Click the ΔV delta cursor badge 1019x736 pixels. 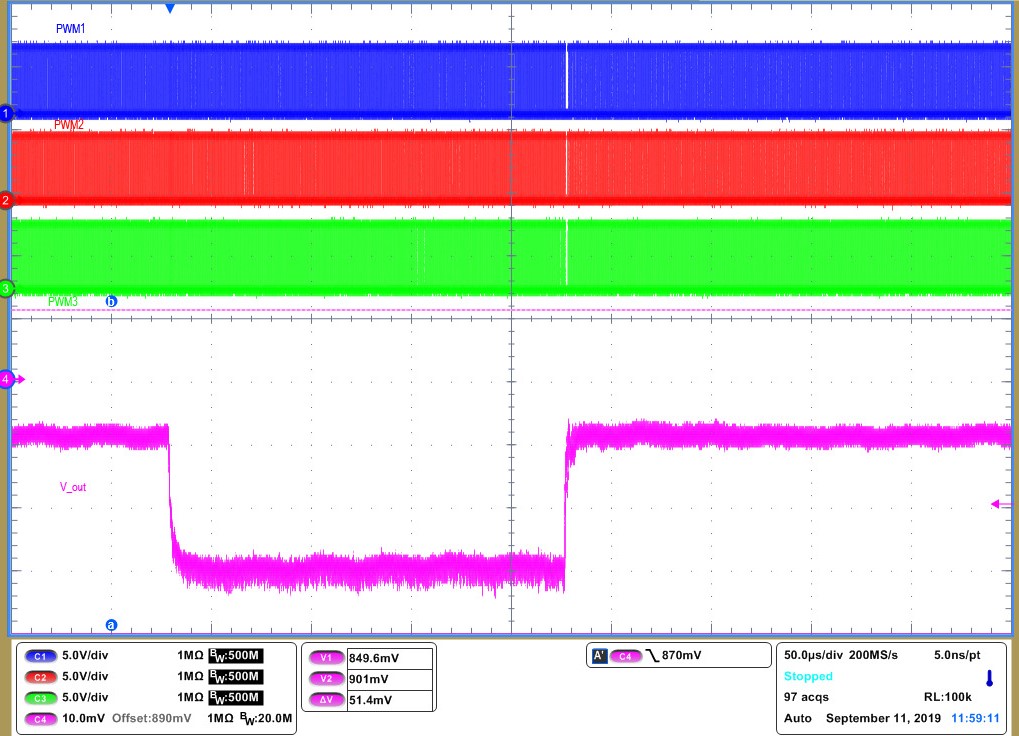(325, 698)
